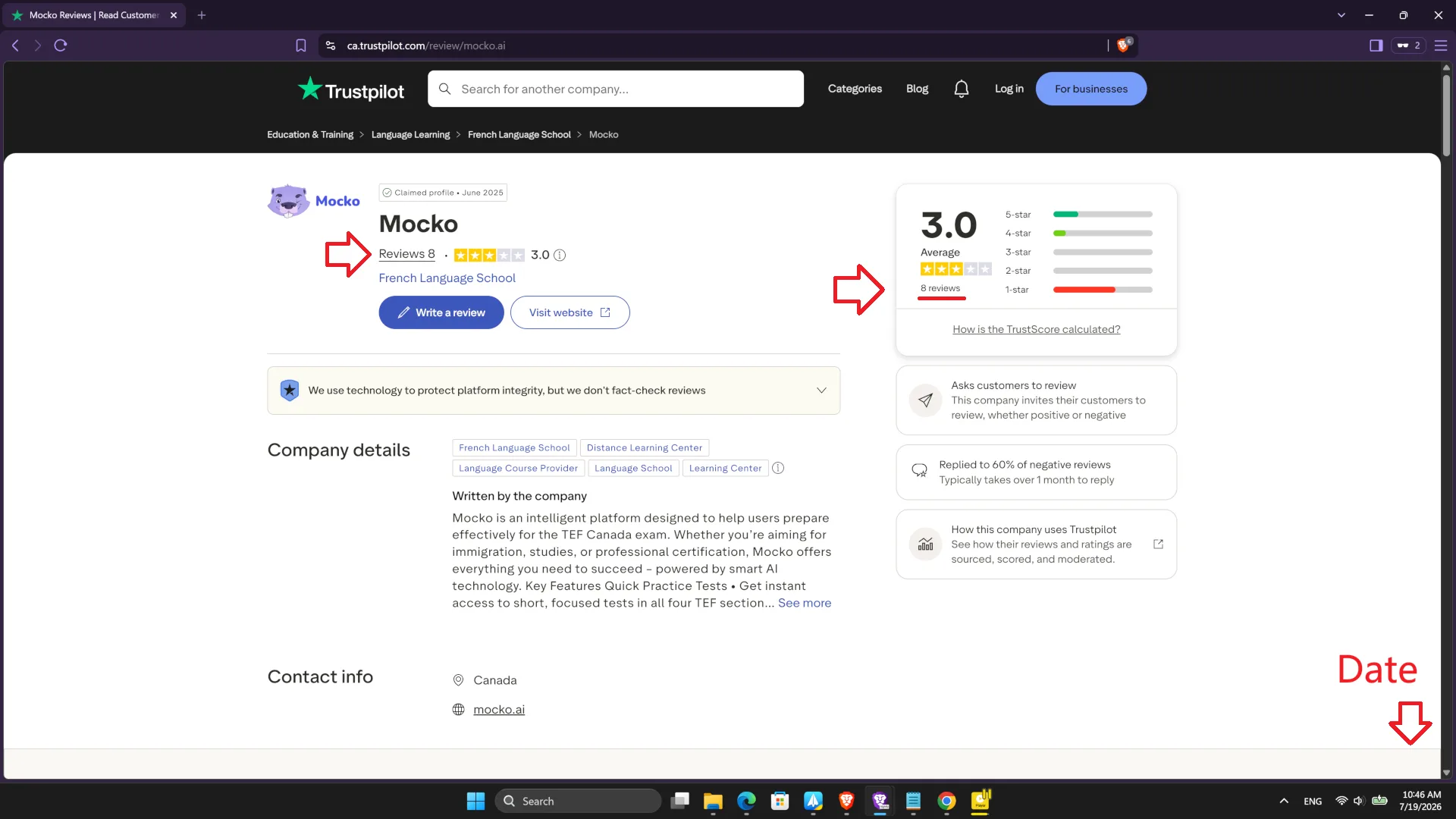
Task: Open Brave Shields icon
Action: click(x=1123, y=45)
